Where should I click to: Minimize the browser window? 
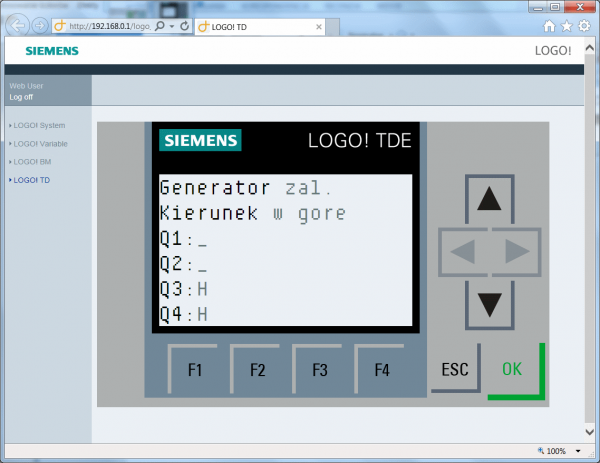[x=538, y=7]
